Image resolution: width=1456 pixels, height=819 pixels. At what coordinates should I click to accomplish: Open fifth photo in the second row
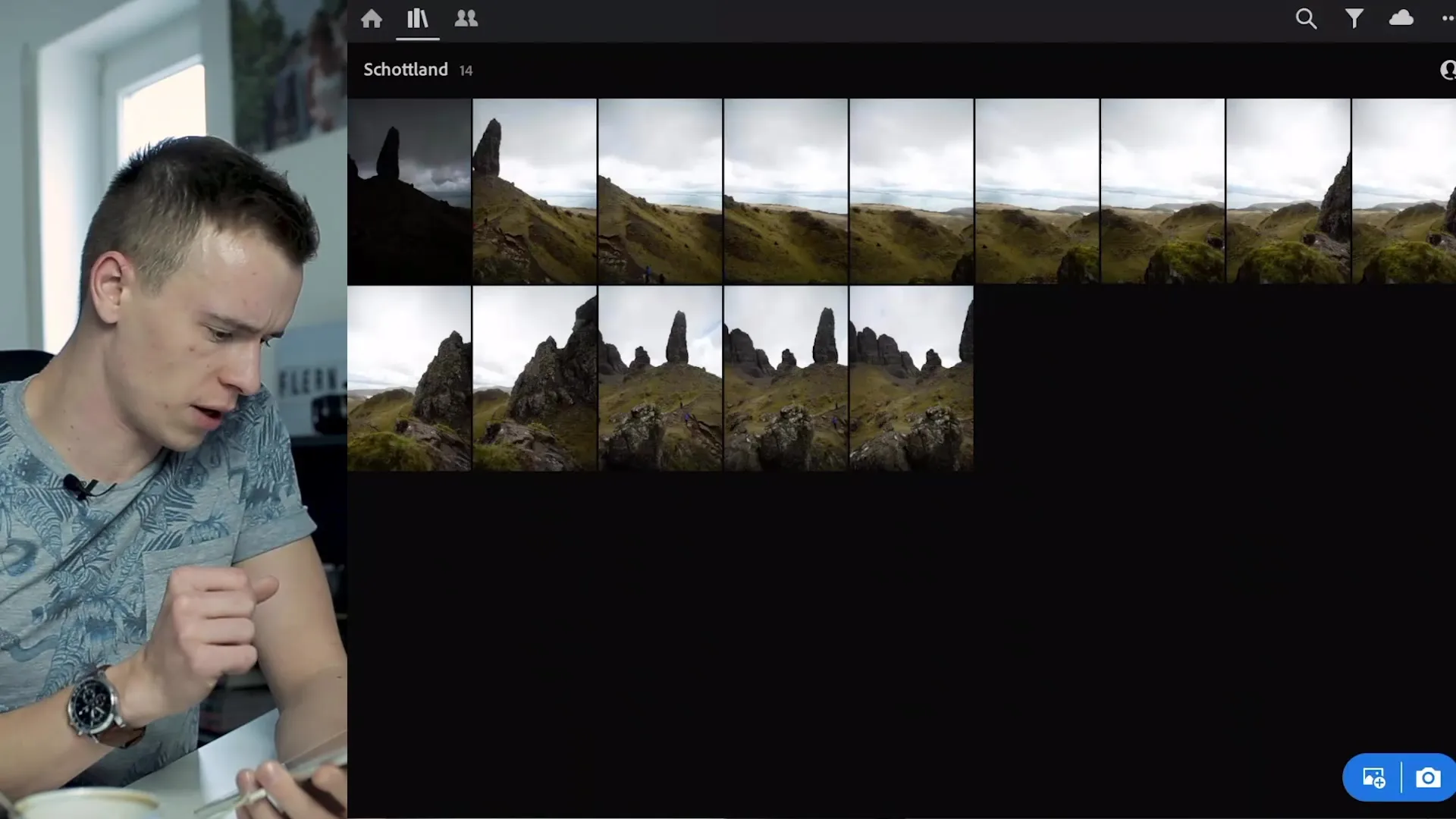point(912,378)
